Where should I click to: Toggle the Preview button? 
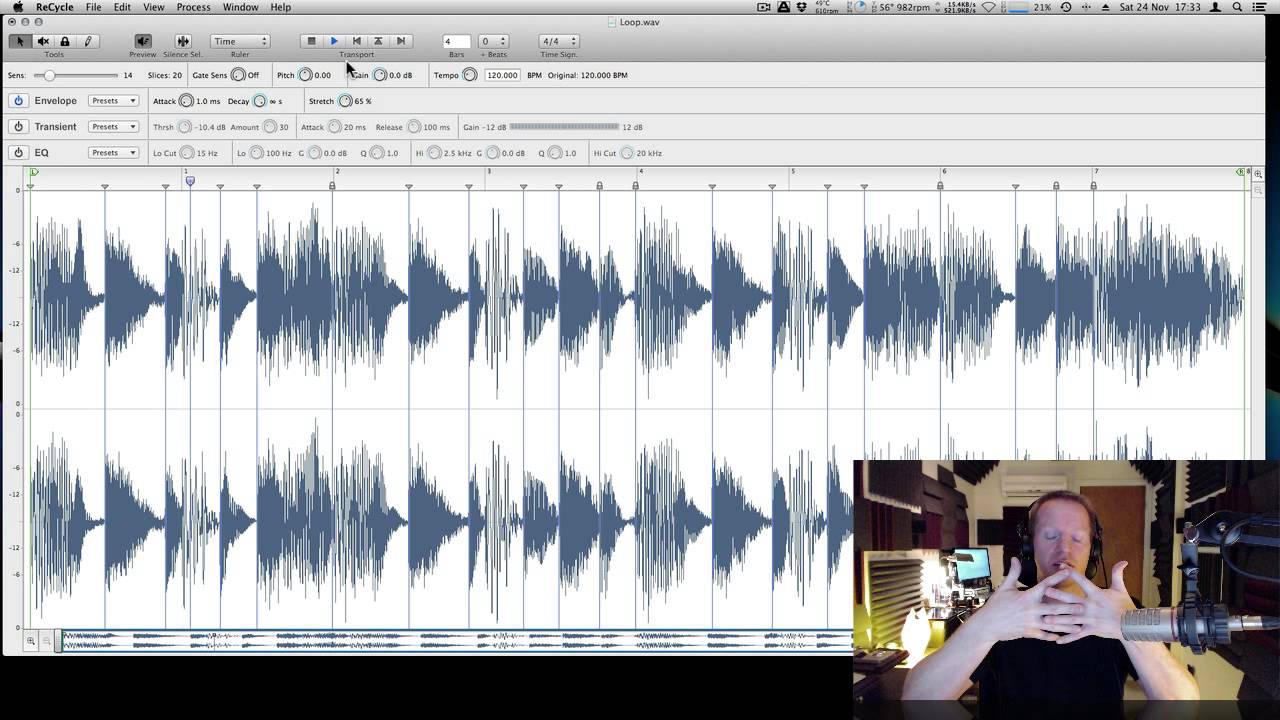point(143,41)
